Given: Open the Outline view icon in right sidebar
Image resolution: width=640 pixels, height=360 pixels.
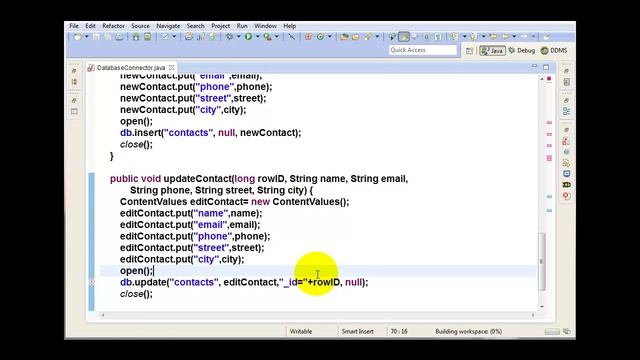Looking at the screenshot, I should 567,111.
